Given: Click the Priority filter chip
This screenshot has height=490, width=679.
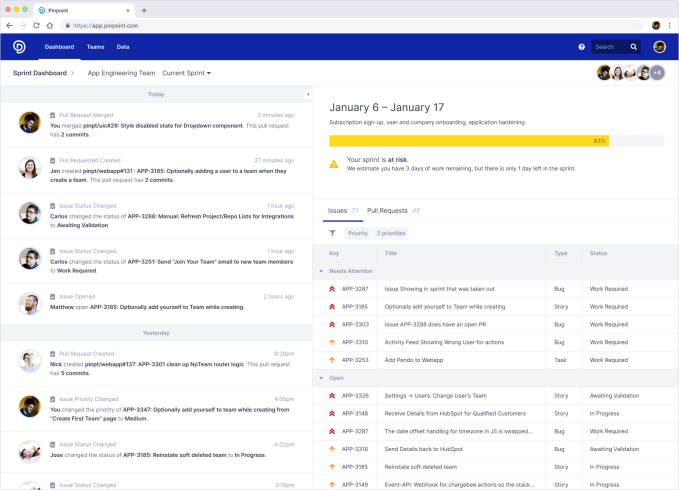Looking at the screenshot, I should tap(357, 233).
